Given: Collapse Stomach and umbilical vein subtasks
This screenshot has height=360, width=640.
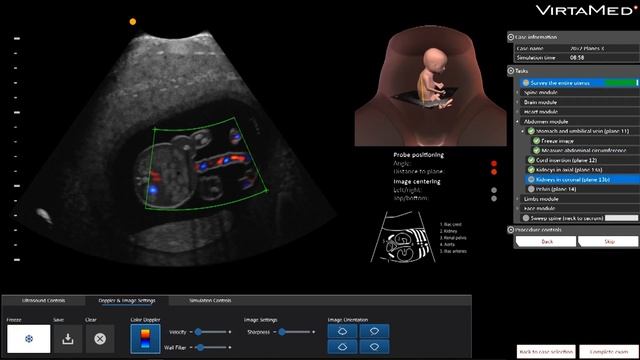Looking at the screenshot, I should tap(522, 131).
